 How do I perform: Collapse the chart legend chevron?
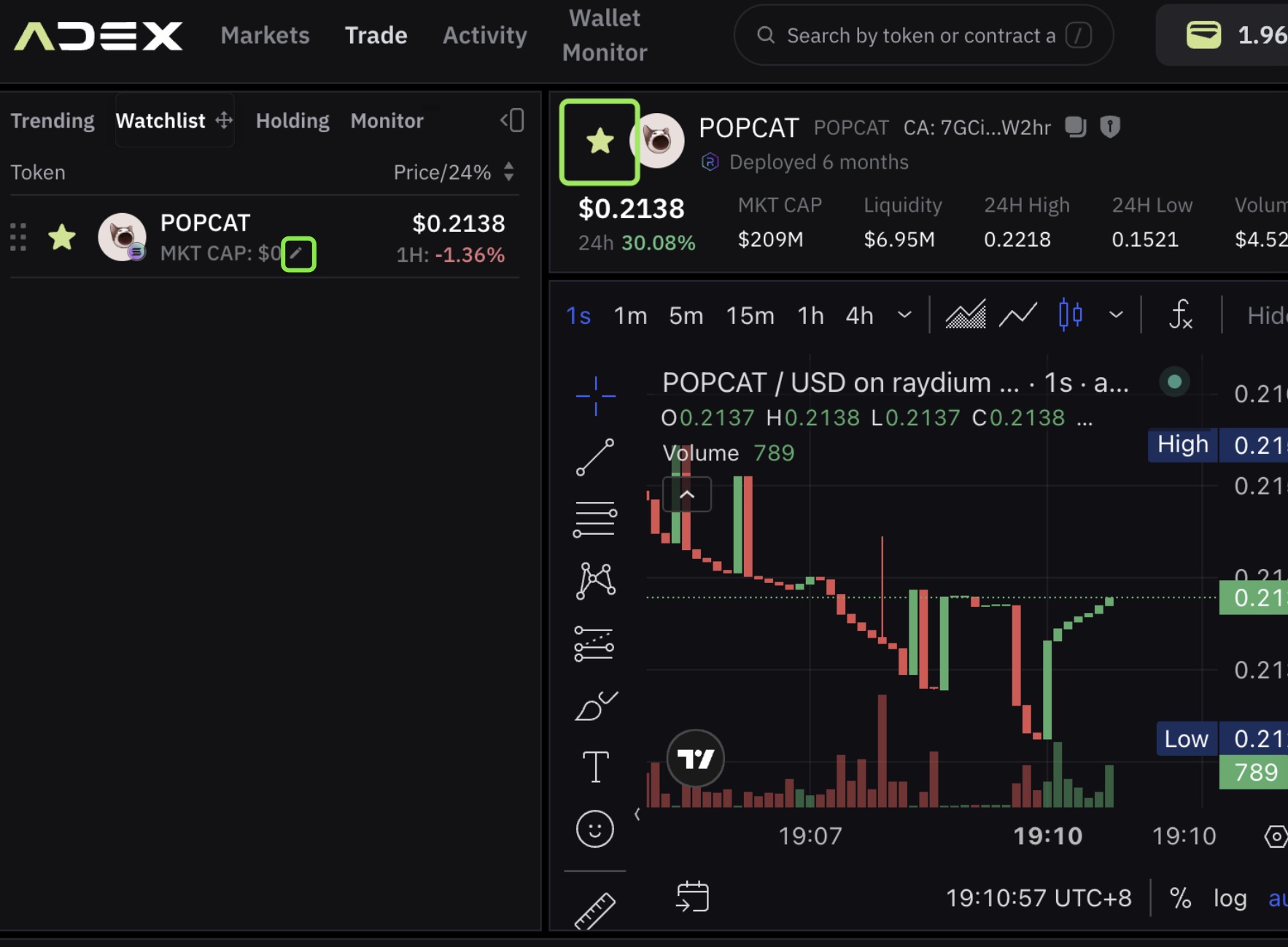686,495
